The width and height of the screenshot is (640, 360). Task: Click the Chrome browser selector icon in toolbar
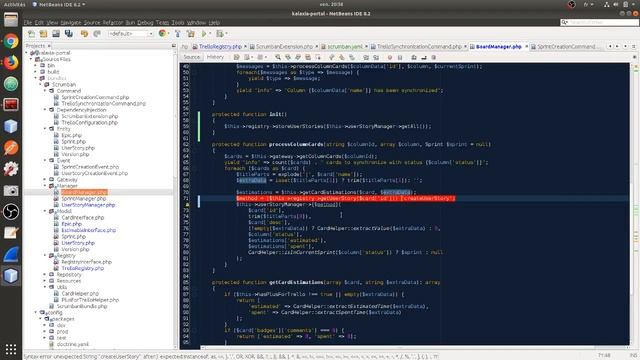(x=162, y=33)
